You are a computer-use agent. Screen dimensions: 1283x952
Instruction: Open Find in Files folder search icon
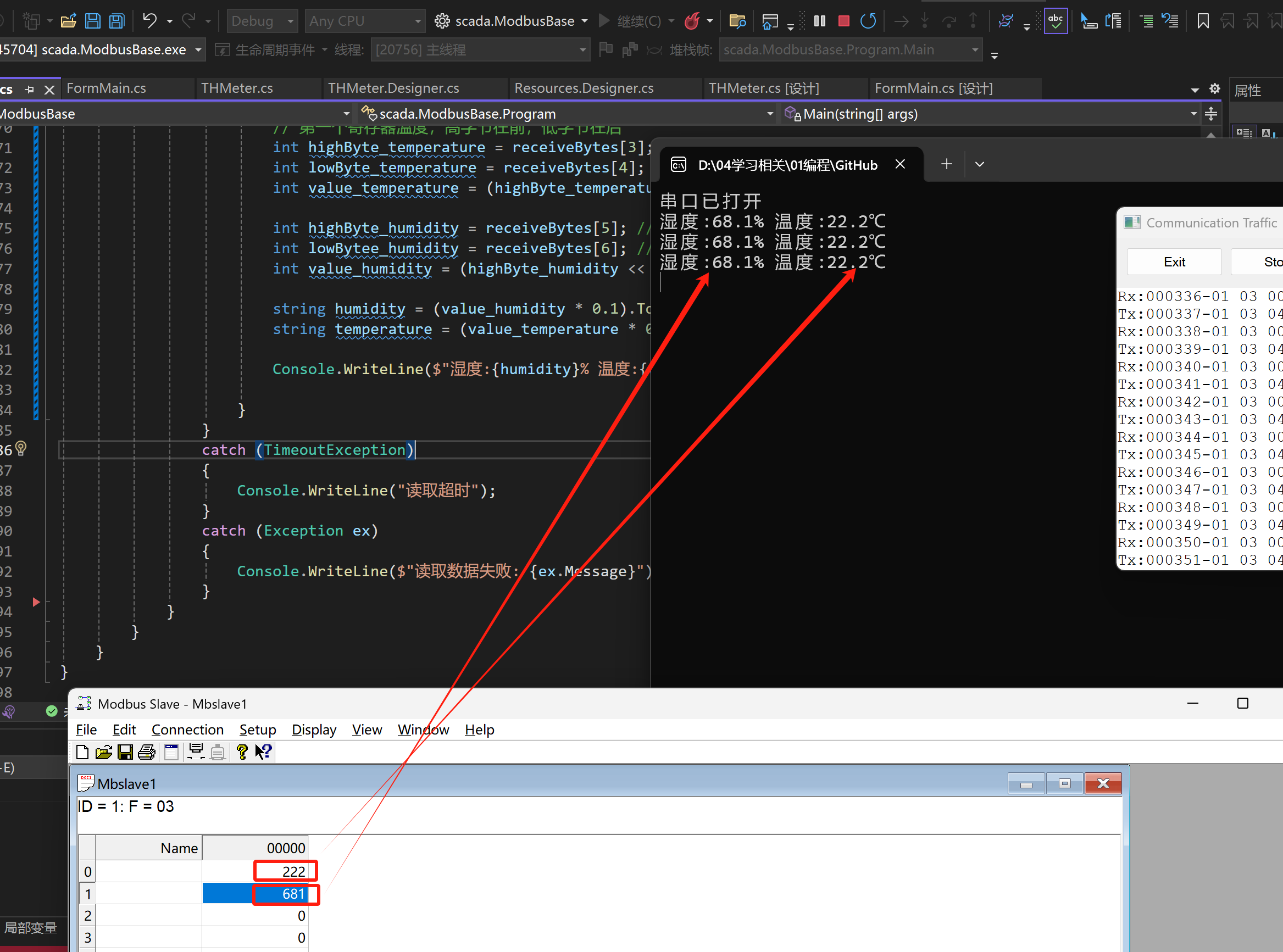point(737,21)
